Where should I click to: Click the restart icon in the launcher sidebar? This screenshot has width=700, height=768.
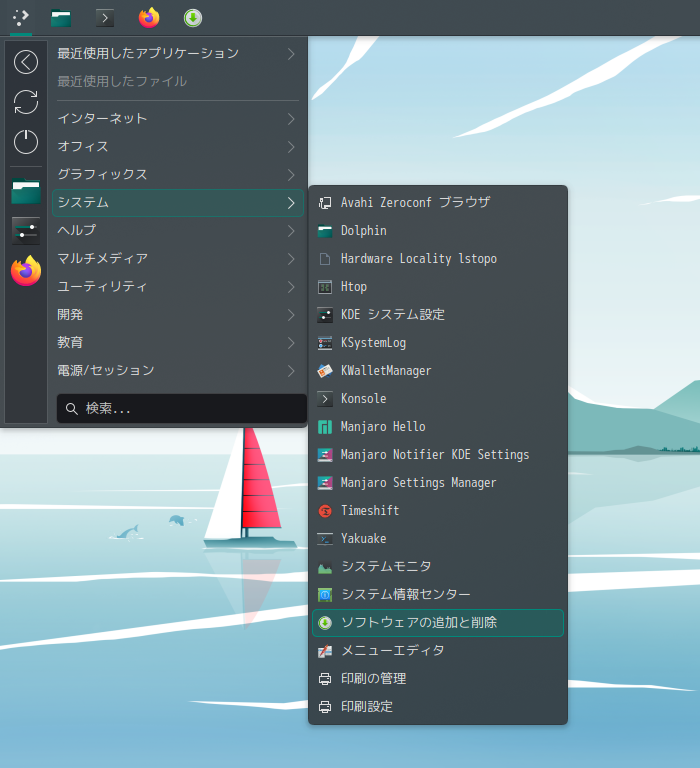[x=26, y=102]
